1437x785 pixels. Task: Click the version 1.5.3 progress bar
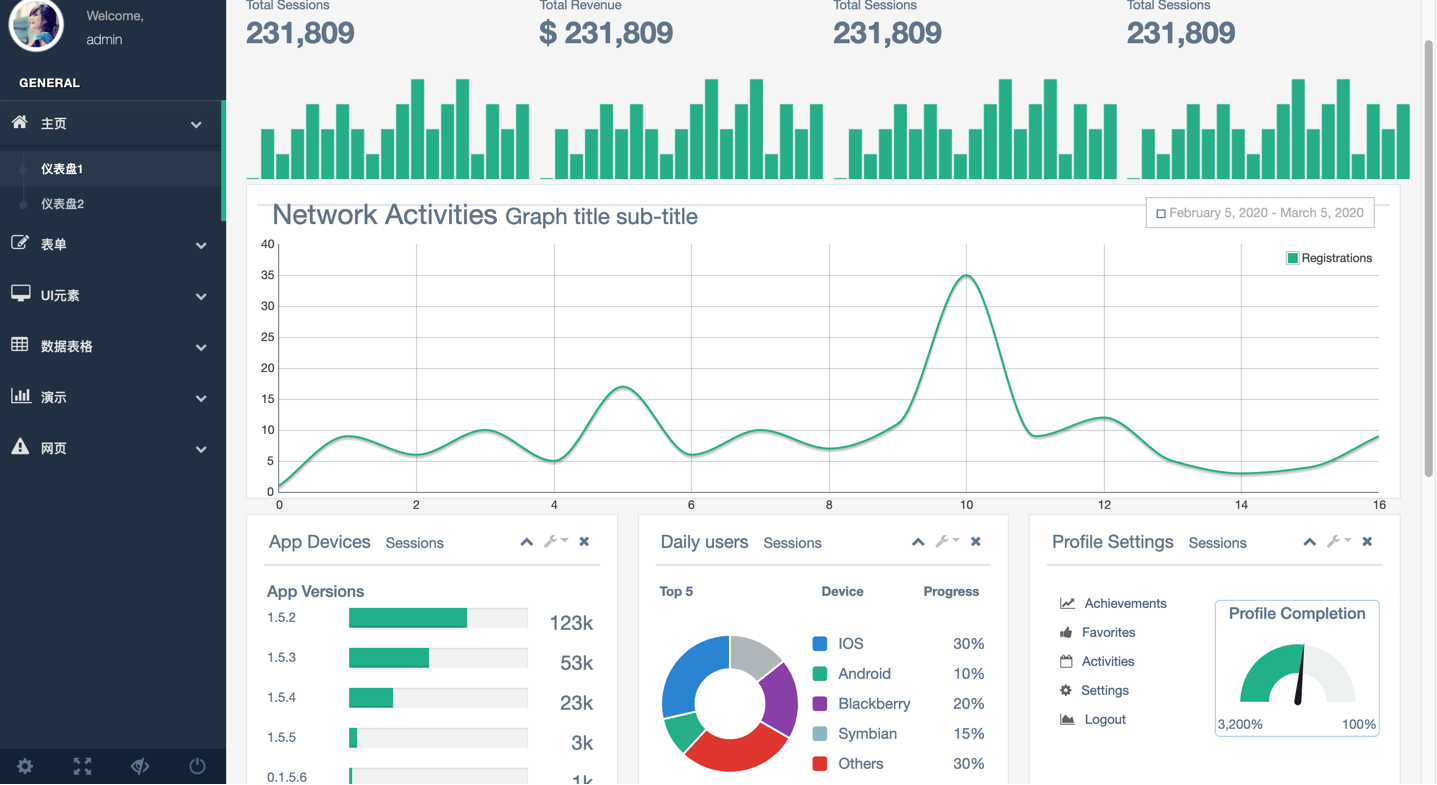point(438,658)
